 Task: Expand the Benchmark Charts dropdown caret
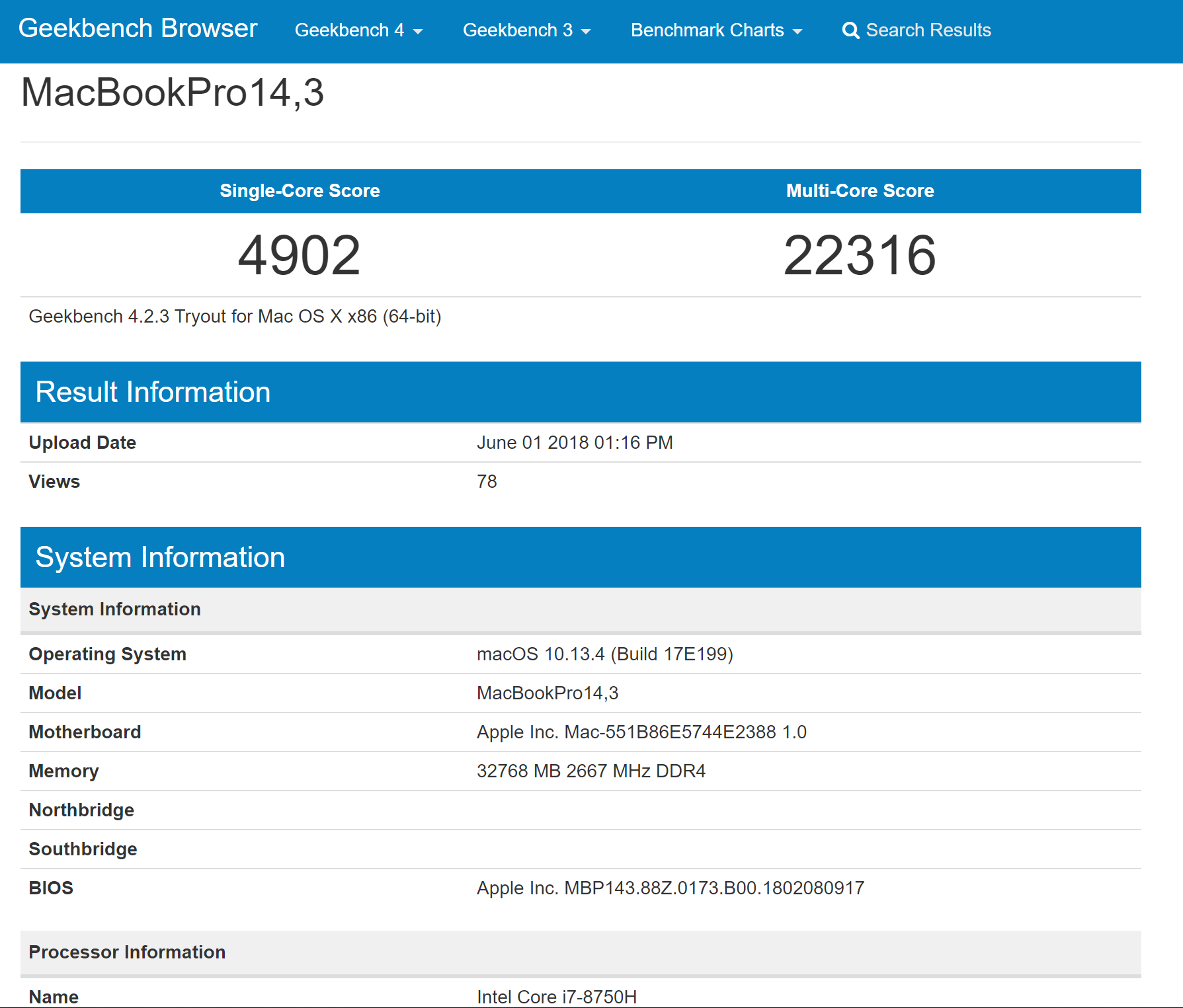click(x=797, y=32)
